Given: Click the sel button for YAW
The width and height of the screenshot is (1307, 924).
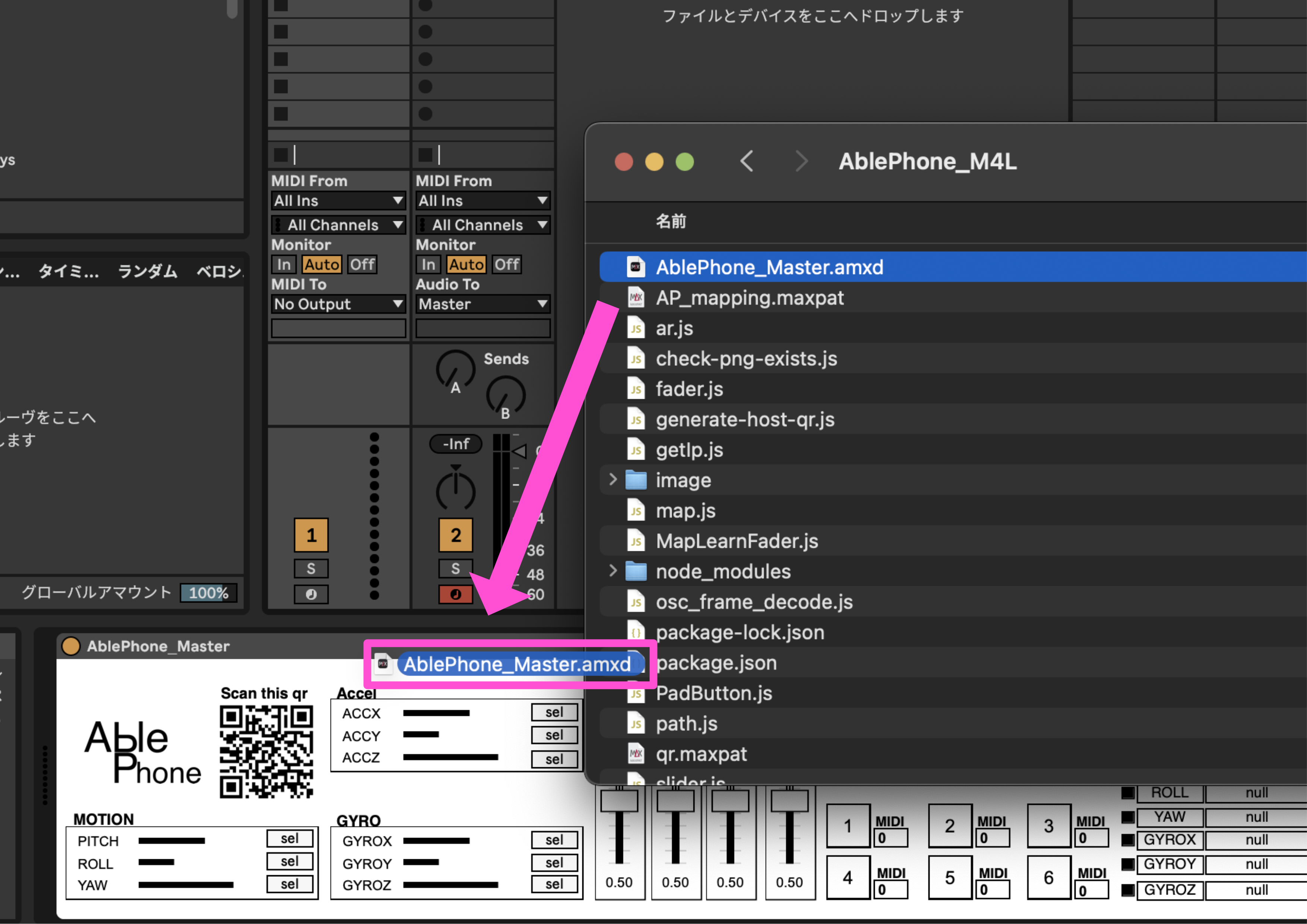Looking at the screenshot, I should [290, 884].
